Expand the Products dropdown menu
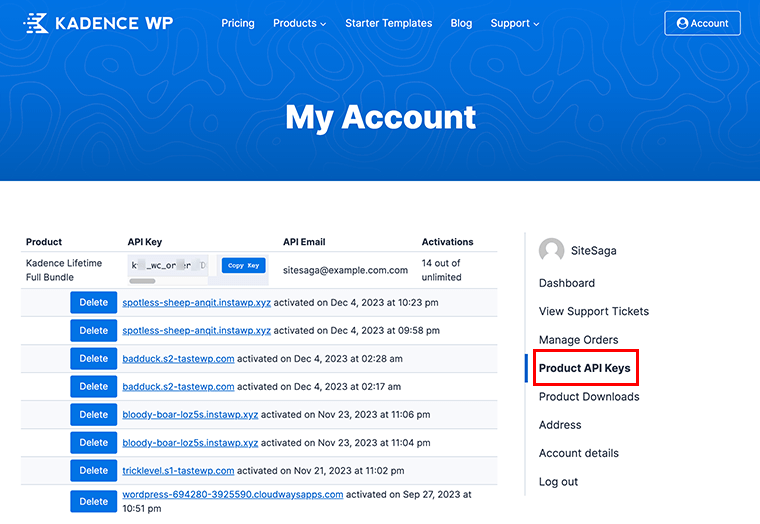The image size is (760, 524). click(300, 23)
